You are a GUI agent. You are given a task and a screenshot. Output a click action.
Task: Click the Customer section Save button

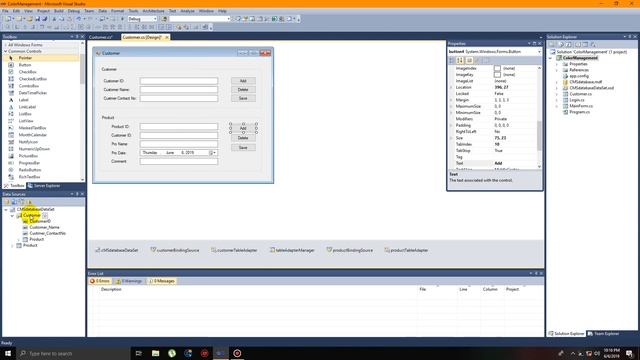(243, 98)
